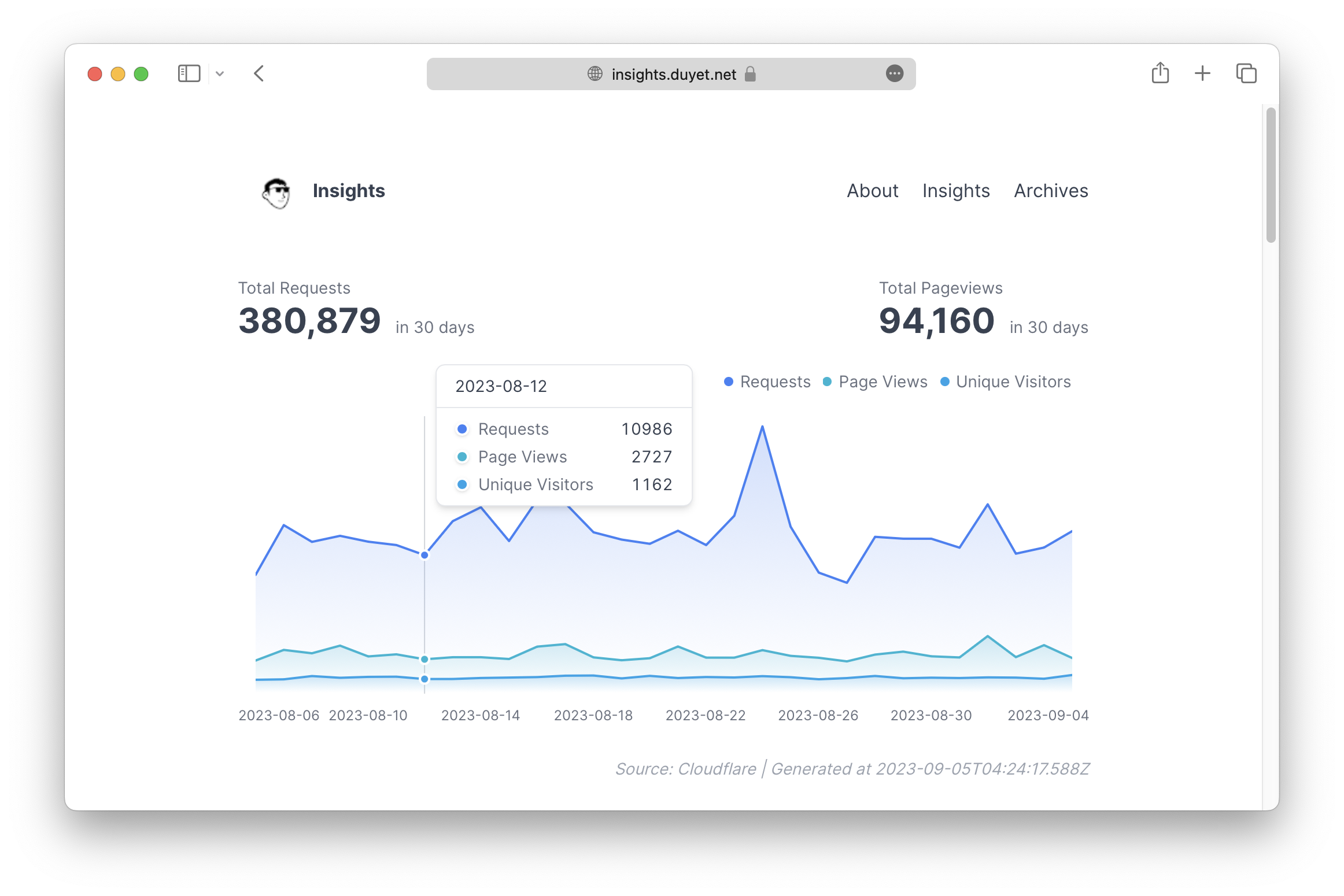Open the Share sheet icon

click(1160, 73)
